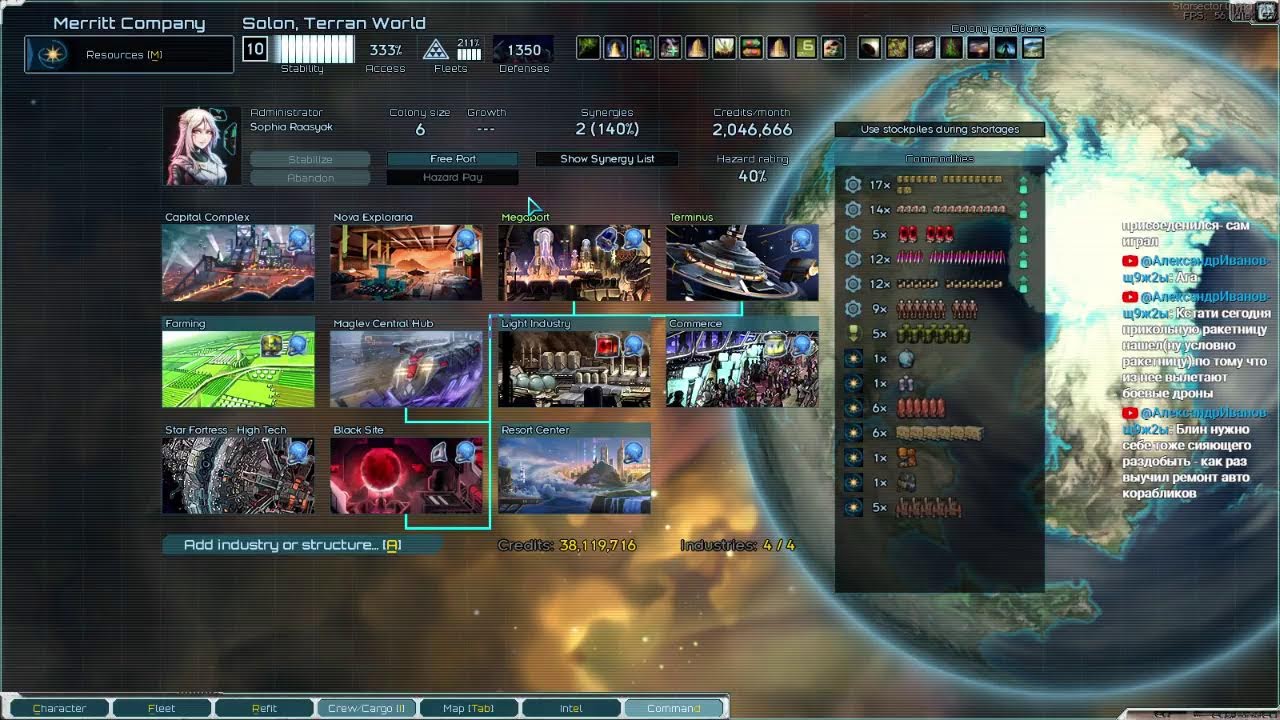
Task: Select the green leafy plant market icon
Action: pyautogui.click(x=588, y=47)
